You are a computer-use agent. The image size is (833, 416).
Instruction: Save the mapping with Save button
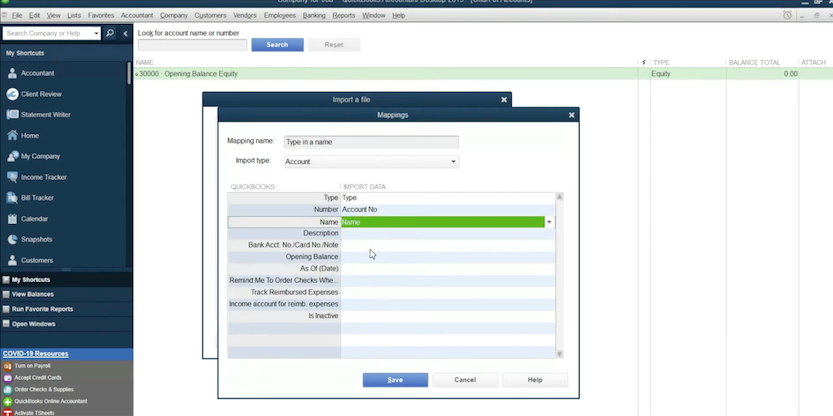coord(395,380)
